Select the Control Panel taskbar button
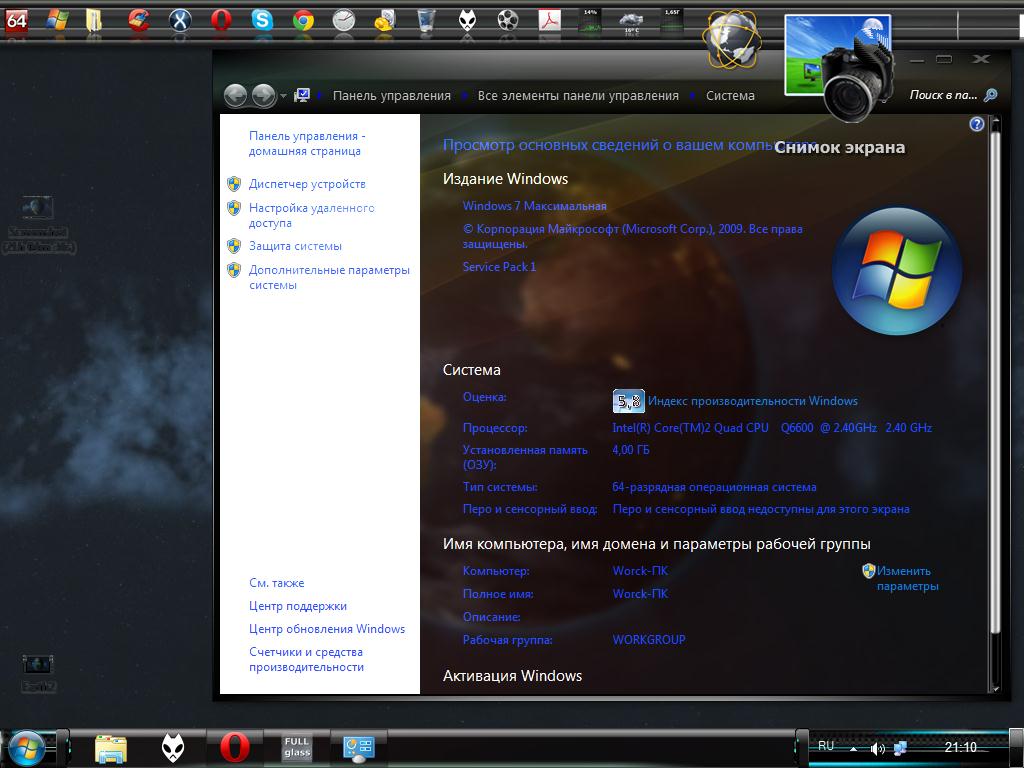The height and width of the screenshot is (768, 1024). (x=359, y=748)
